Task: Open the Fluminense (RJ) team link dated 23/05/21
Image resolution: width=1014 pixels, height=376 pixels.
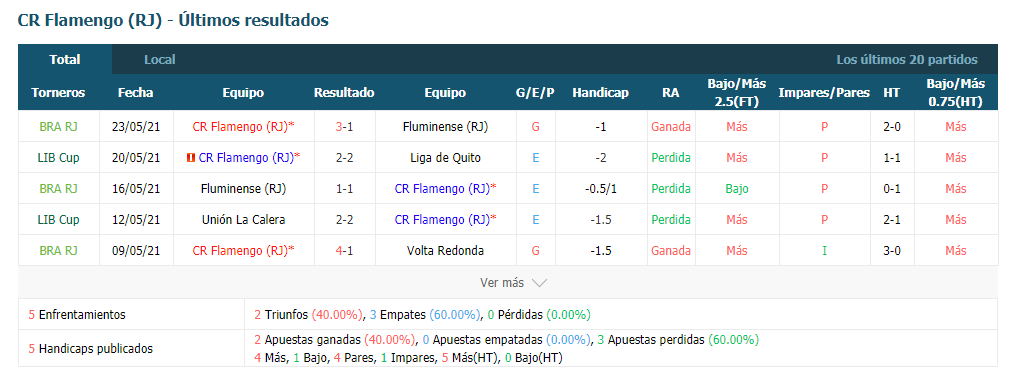Action: (x=445, y=127)
